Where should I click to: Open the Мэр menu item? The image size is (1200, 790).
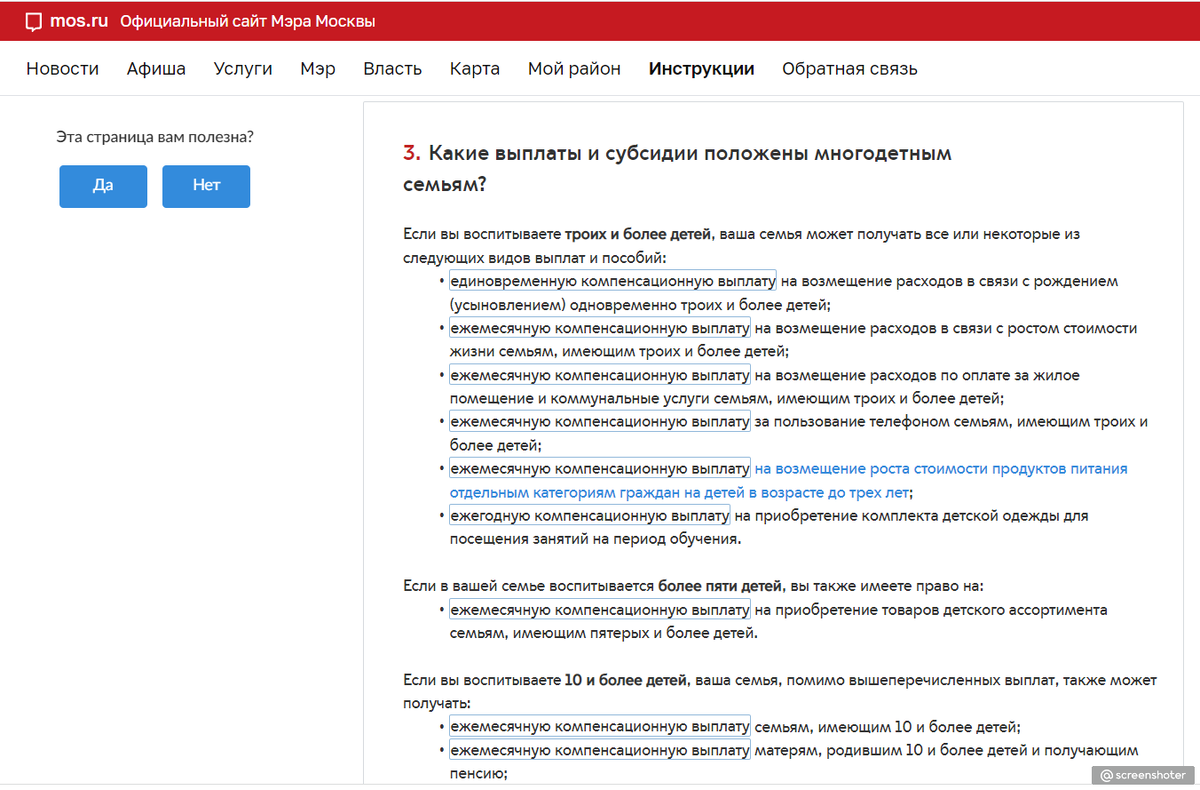[318, 69]
